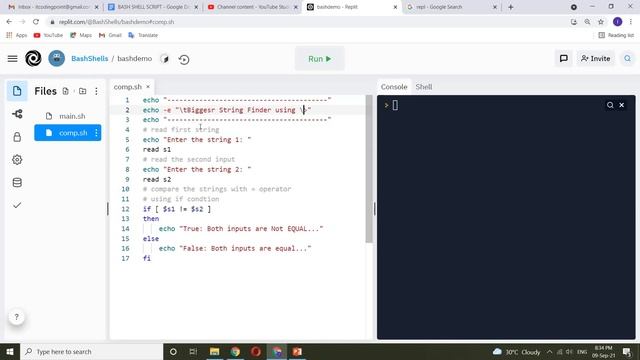
Task: Click the Run button
Action: (x=320, y=59)
